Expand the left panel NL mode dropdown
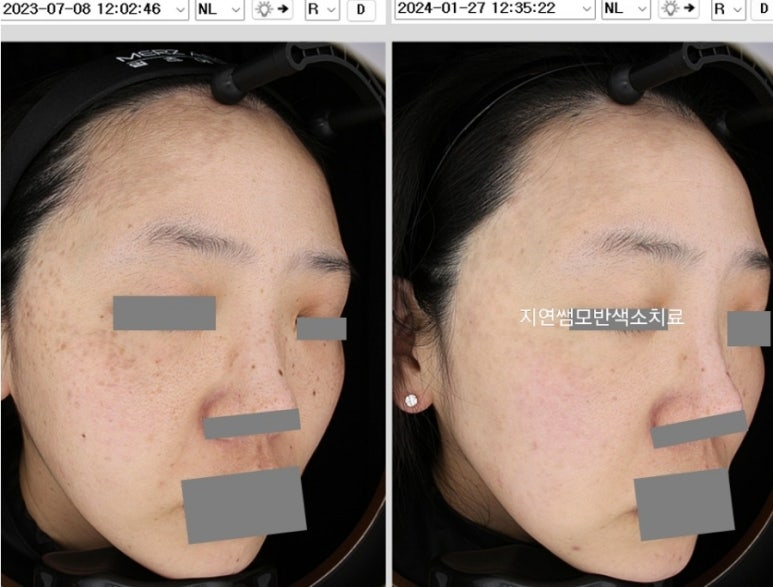This screenshot has width=773, height=587. point(219,10)
